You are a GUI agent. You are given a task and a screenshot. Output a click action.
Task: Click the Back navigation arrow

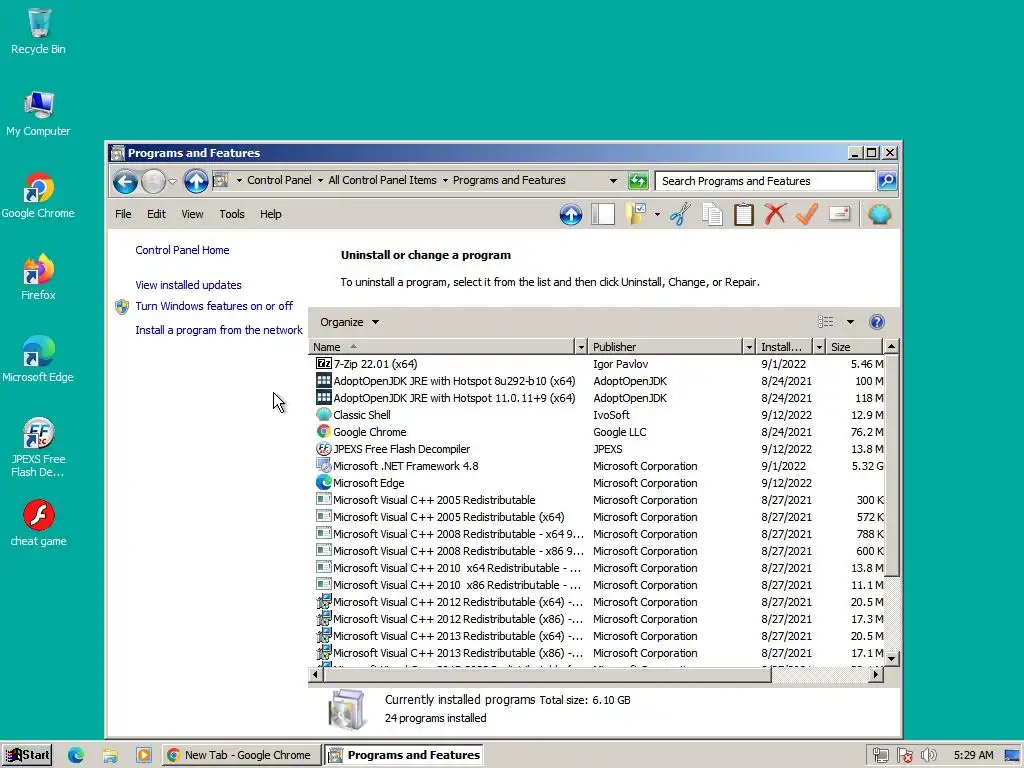125,181
